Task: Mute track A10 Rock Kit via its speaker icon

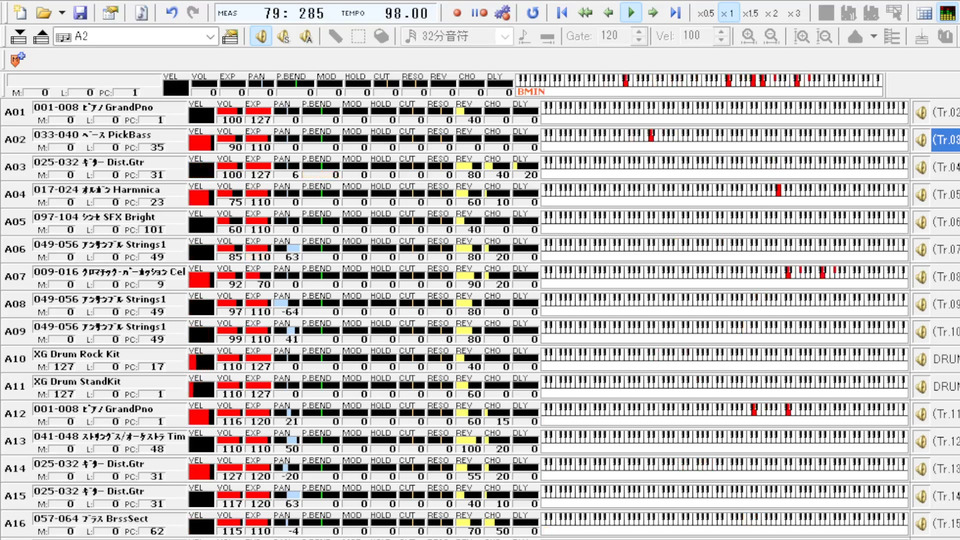Action: coord(921,359)
